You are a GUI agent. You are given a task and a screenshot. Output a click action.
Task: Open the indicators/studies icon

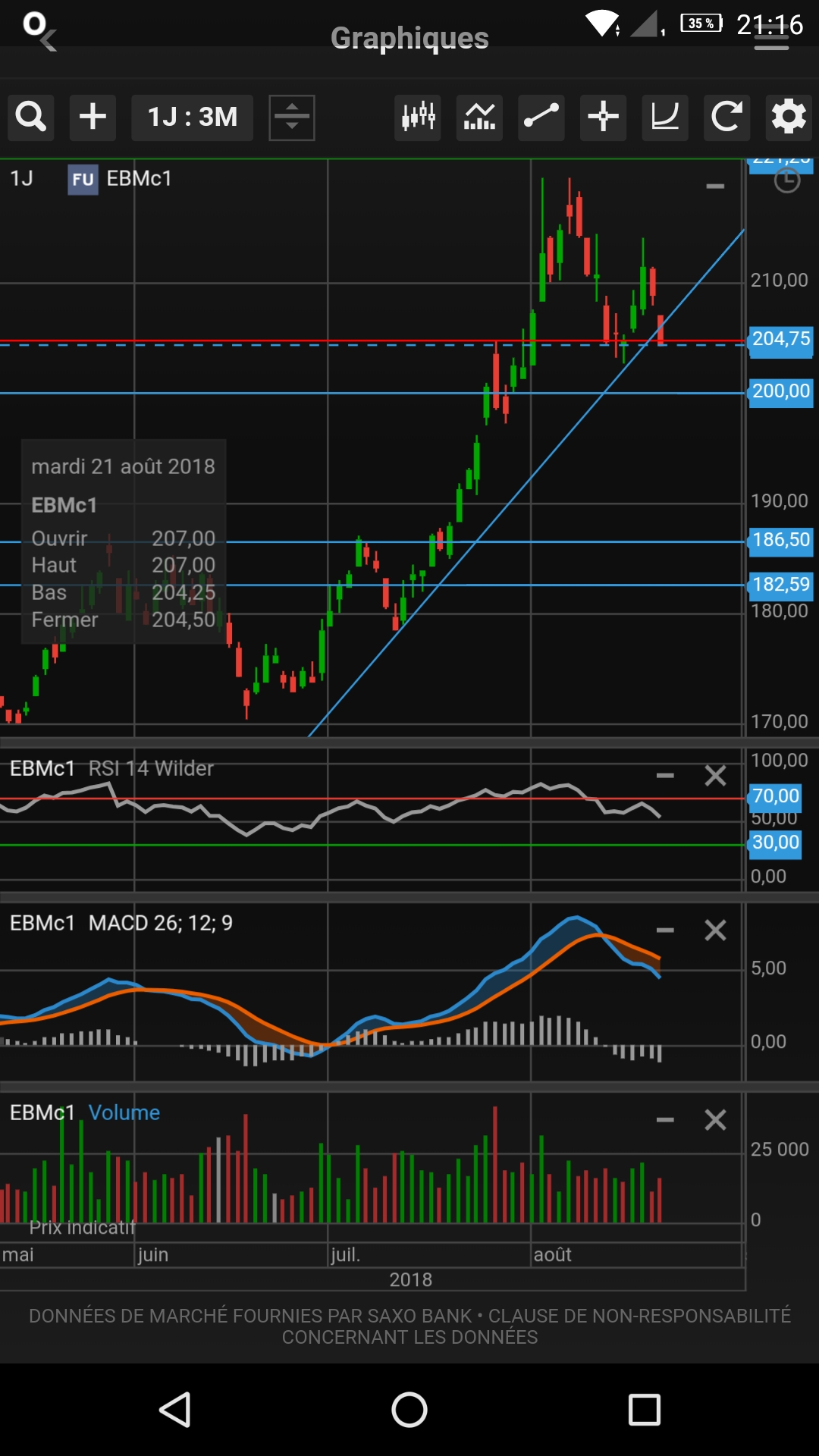479,118
